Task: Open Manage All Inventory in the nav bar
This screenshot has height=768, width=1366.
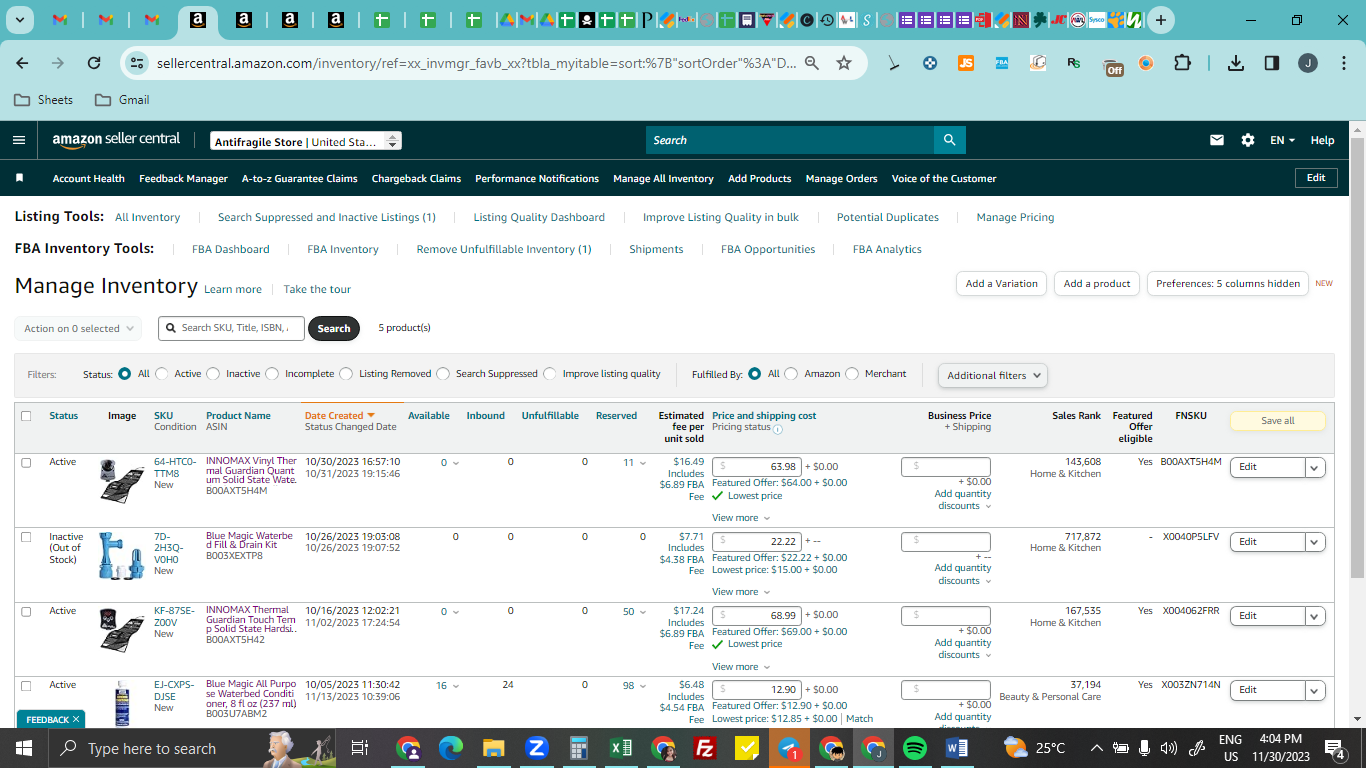Action: tap(663, 179)
